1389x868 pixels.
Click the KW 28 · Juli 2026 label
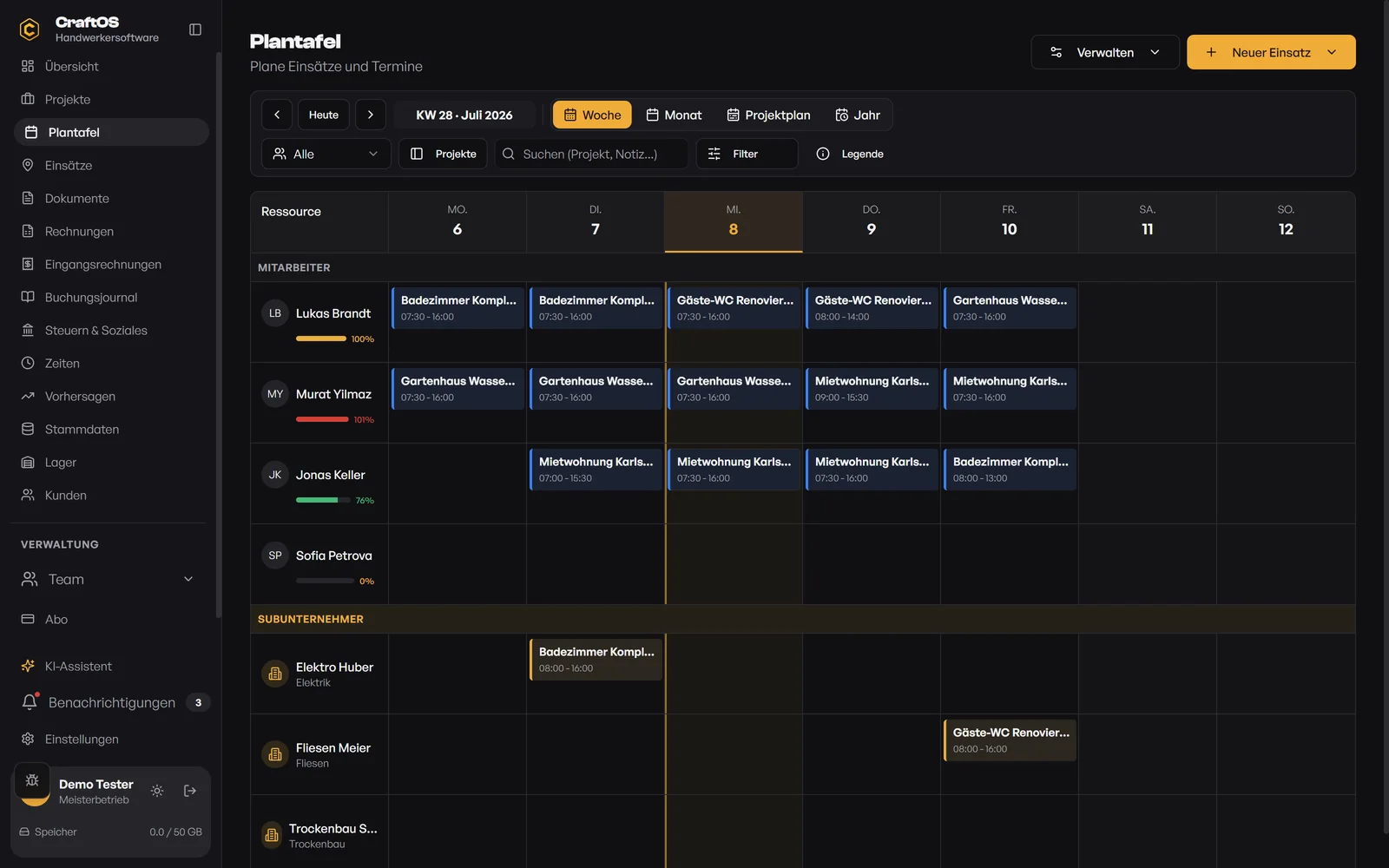click(x=464, y=115)
